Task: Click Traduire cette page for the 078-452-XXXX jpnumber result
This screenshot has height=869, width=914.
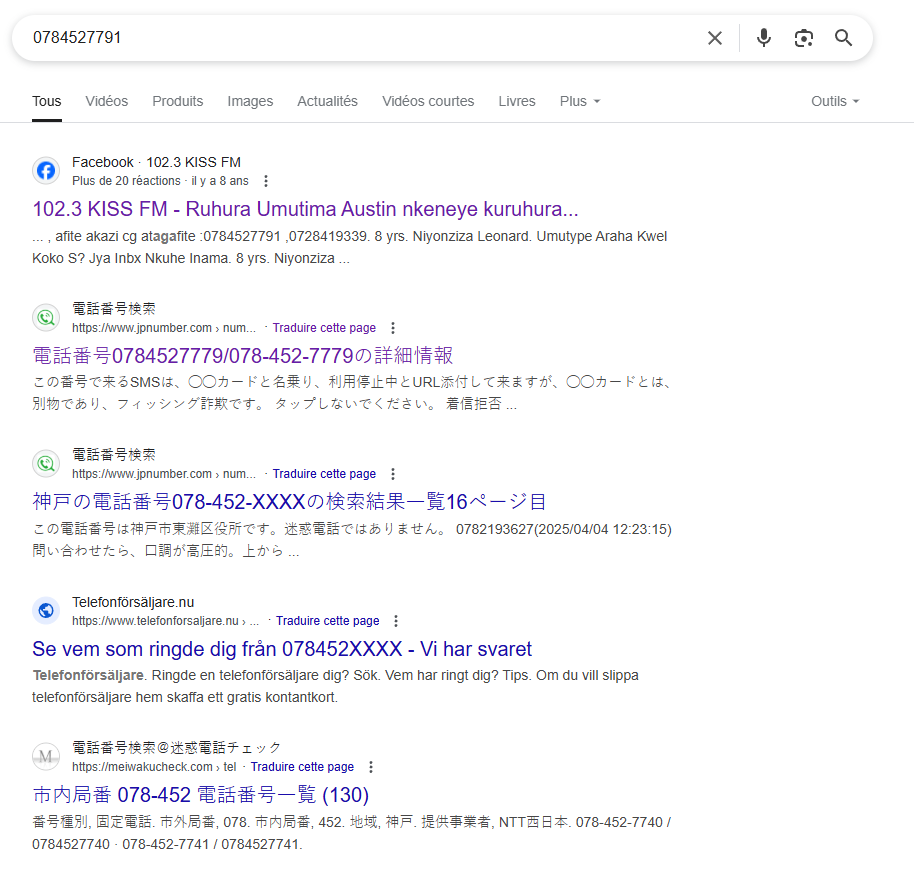Action: tap(324, 474)
